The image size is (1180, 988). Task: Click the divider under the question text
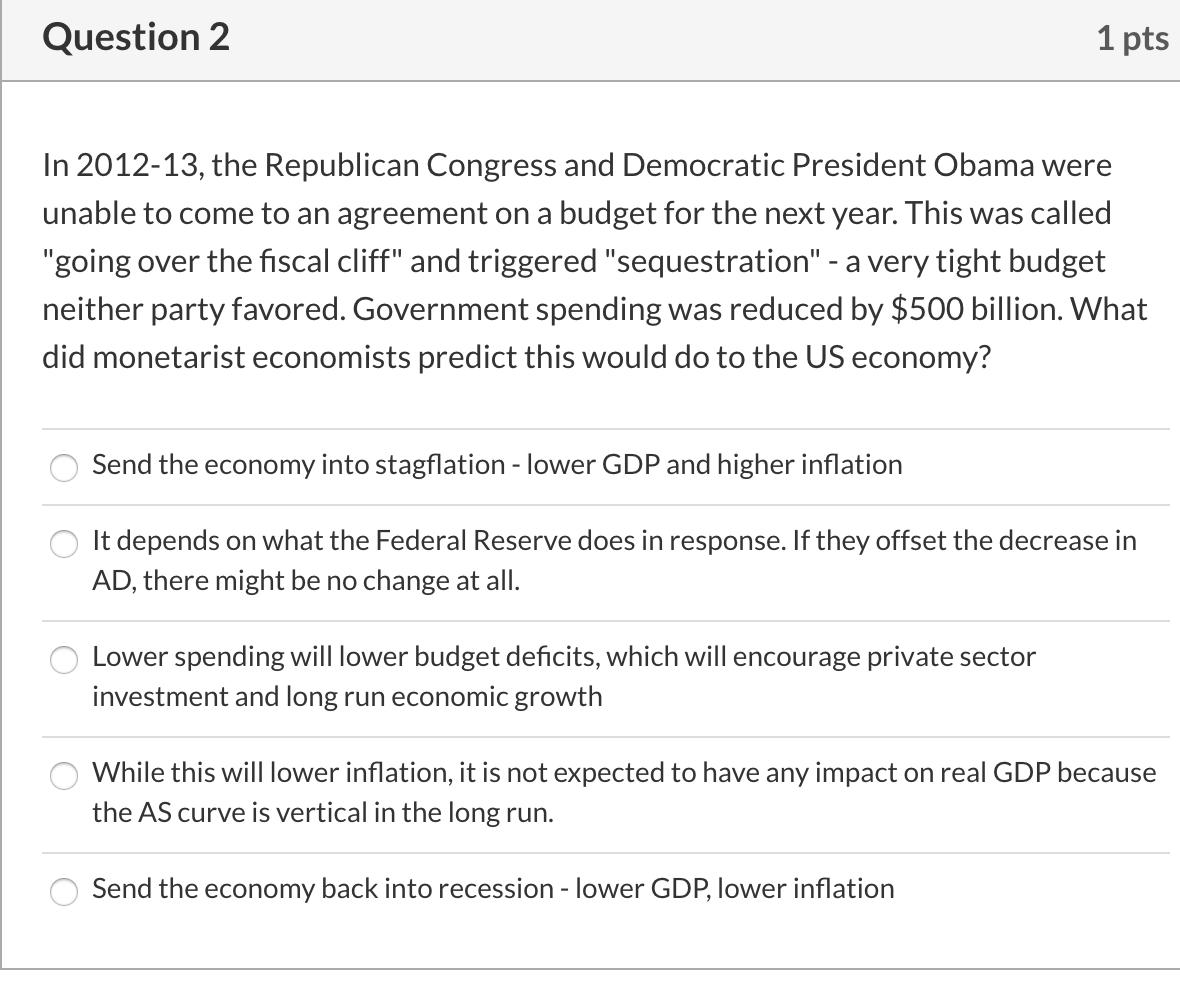610,428
